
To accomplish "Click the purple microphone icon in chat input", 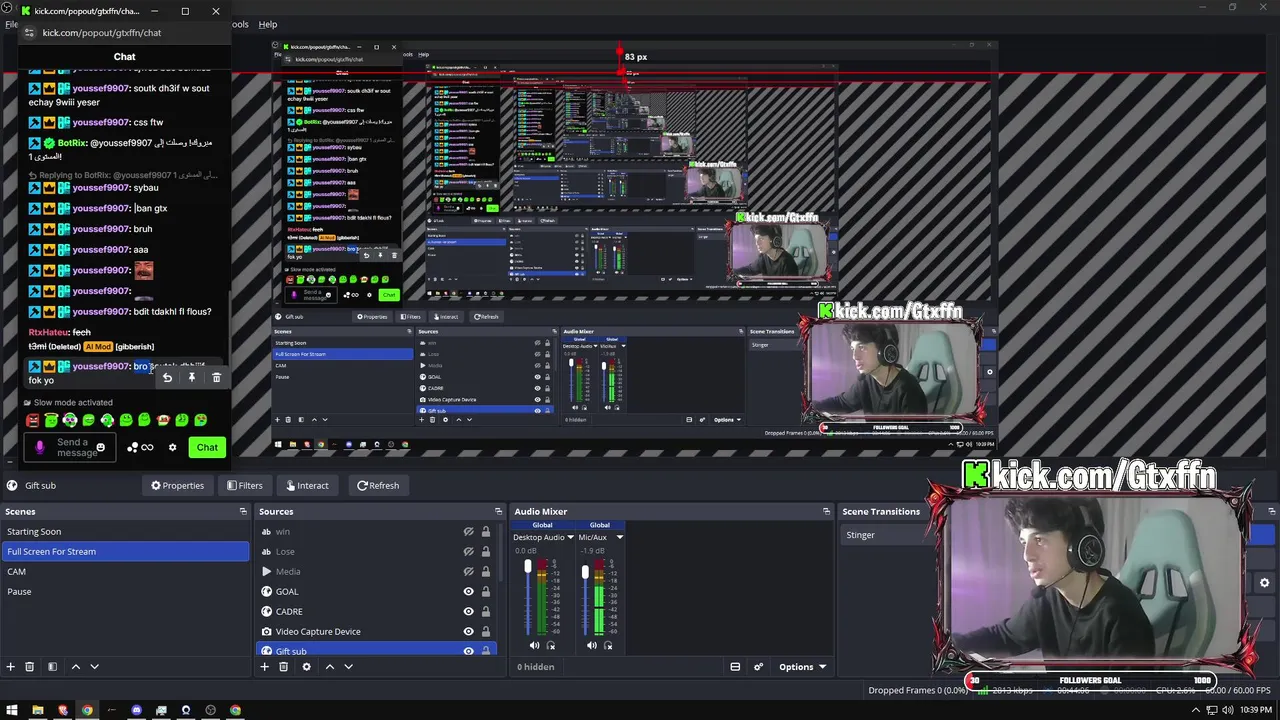I will [x=40, y=447].
